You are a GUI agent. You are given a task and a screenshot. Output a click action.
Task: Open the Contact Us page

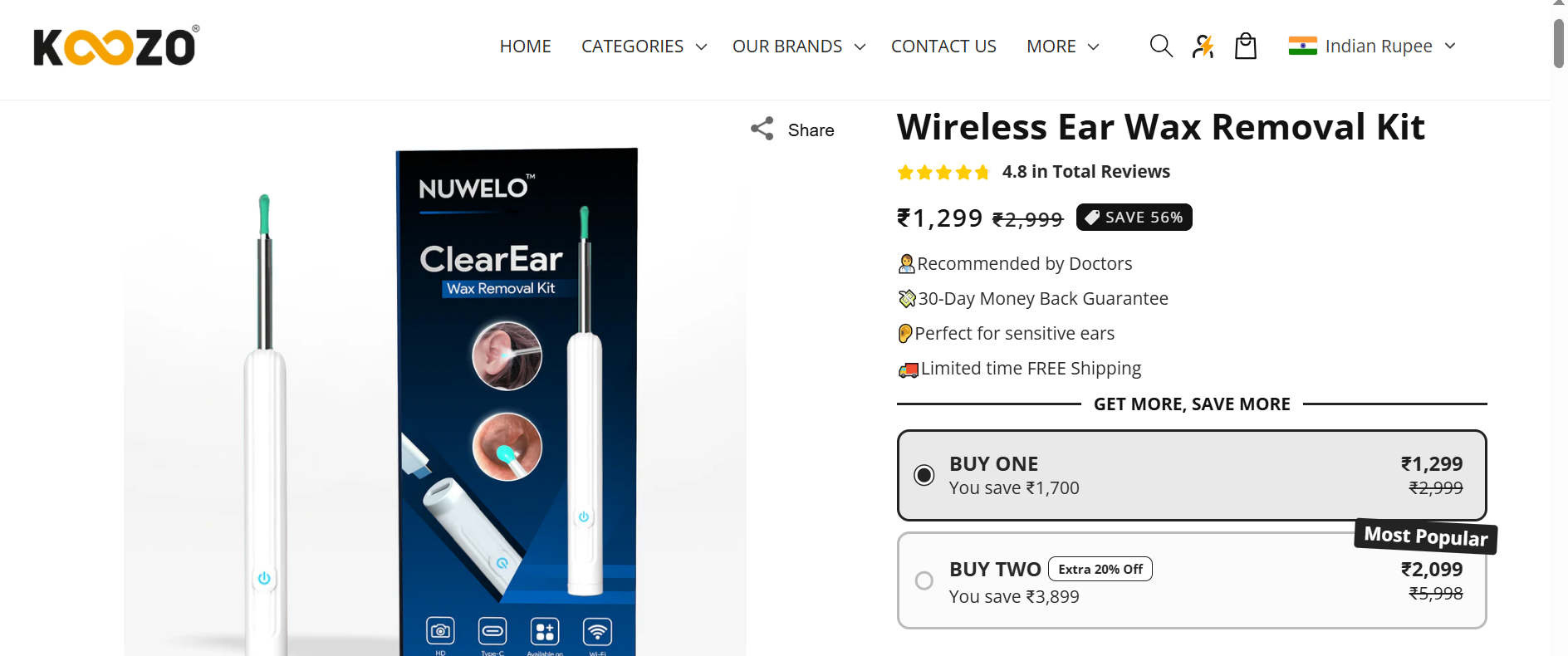click(x=943, y=47)
